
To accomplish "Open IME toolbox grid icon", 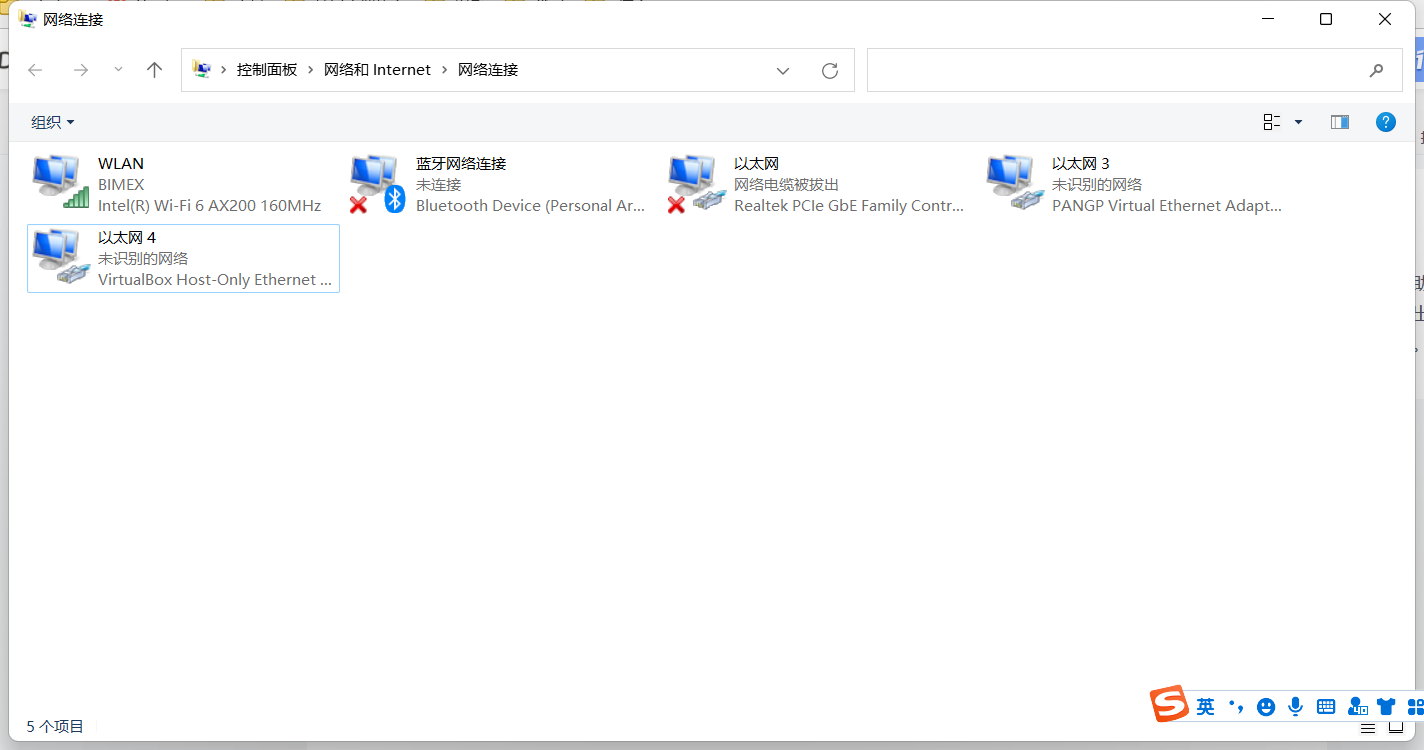I will 1415,707.
